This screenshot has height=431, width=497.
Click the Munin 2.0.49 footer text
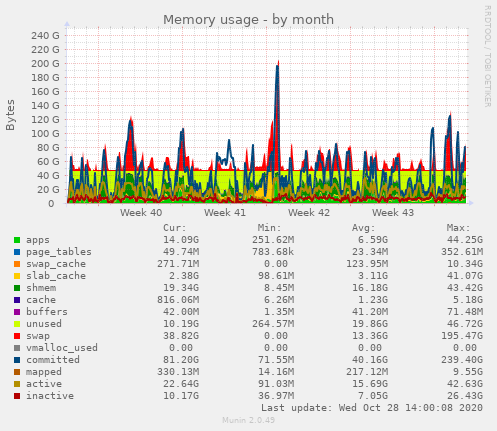point(248,420)
